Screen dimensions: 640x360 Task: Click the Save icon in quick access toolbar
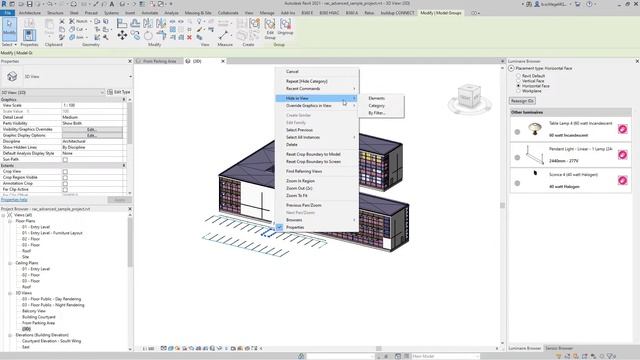point(29,4)
